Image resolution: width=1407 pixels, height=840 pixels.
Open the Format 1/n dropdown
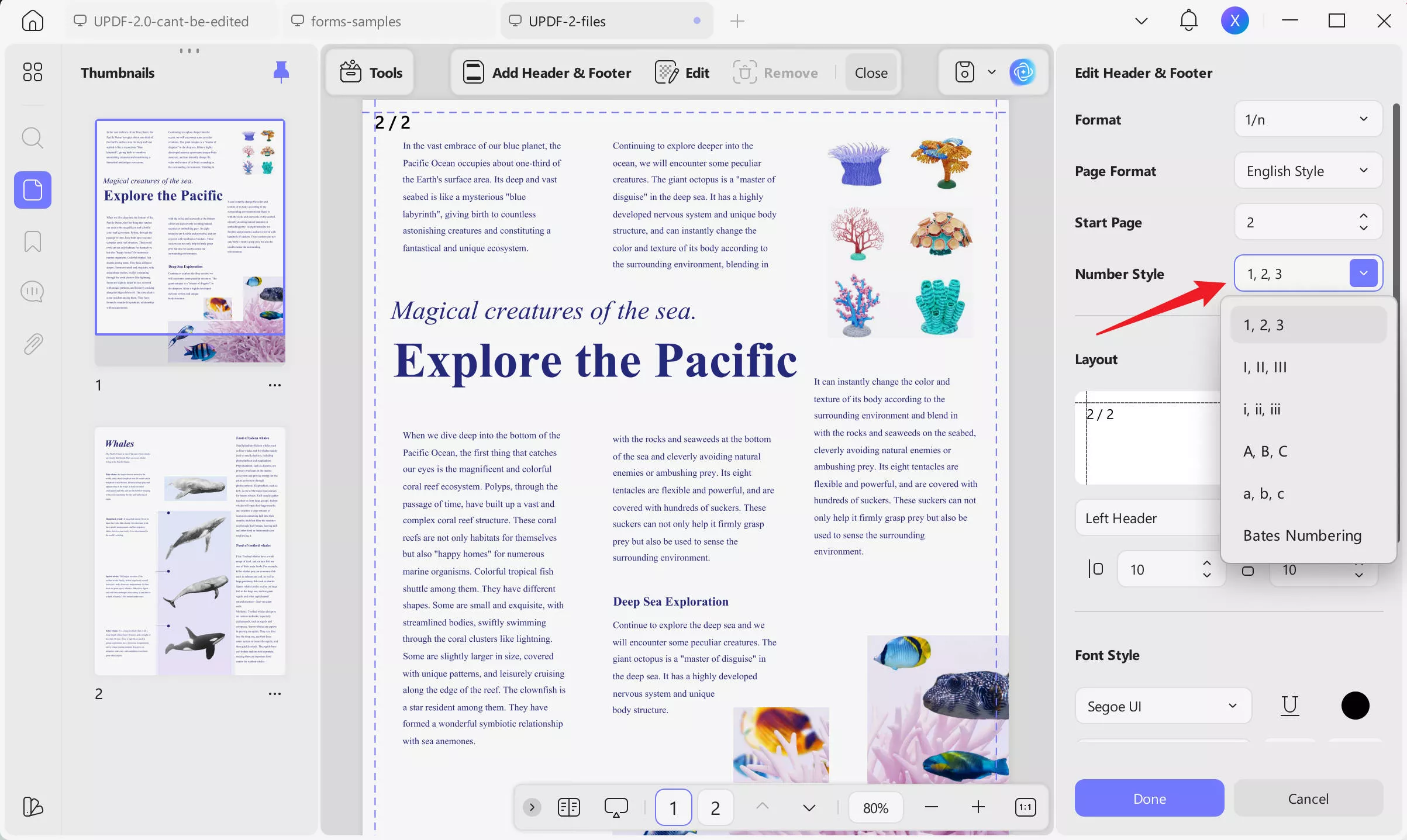[x=1308, y=119]
